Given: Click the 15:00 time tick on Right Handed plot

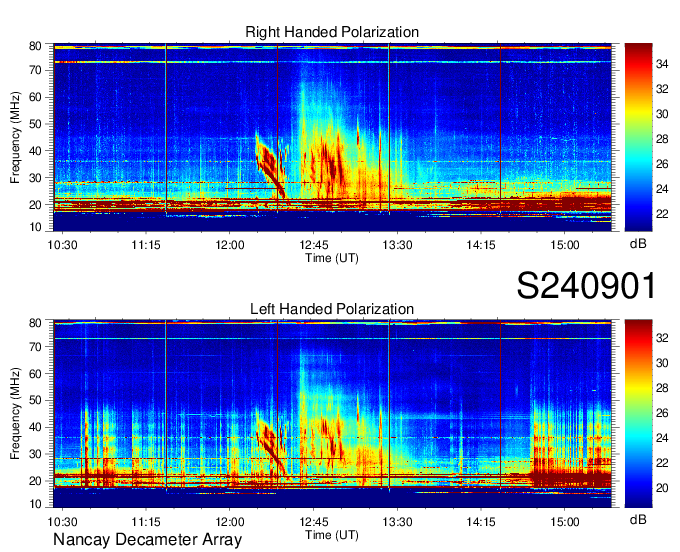Looking at the screenshot, I should click(x=565, y=245).
